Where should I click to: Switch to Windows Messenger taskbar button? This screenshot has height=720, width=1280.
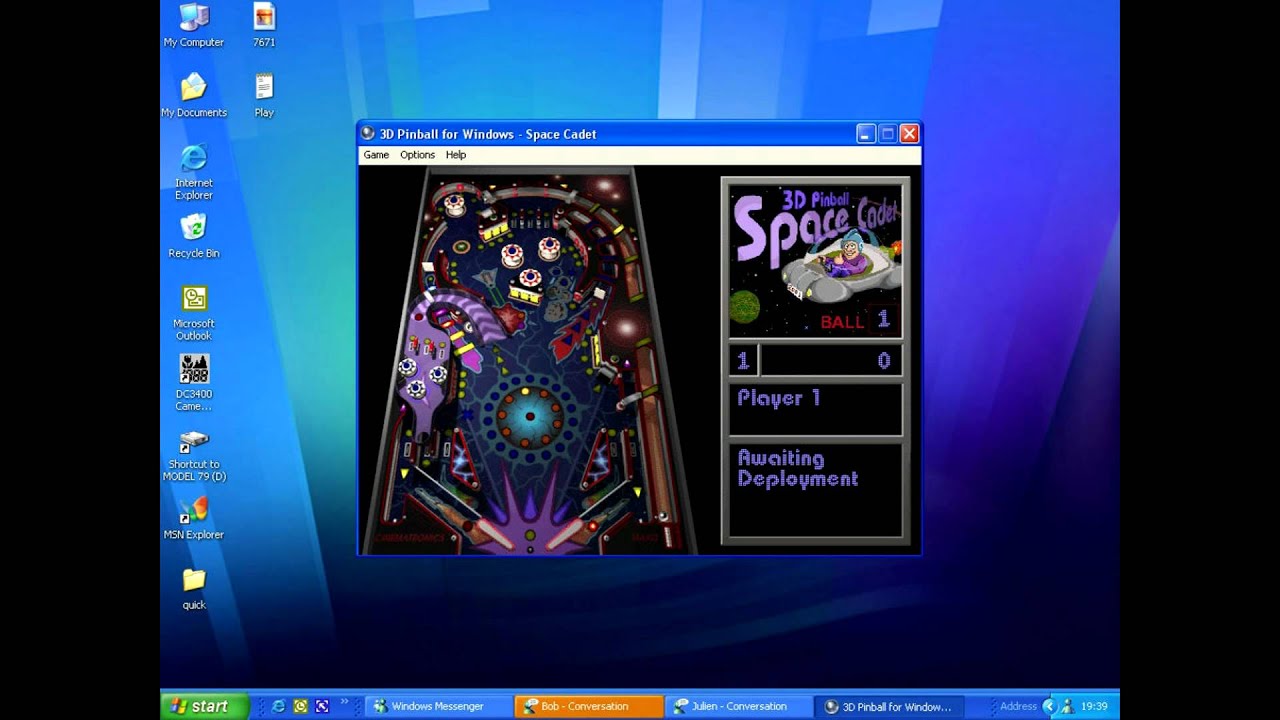click(438, 706)
